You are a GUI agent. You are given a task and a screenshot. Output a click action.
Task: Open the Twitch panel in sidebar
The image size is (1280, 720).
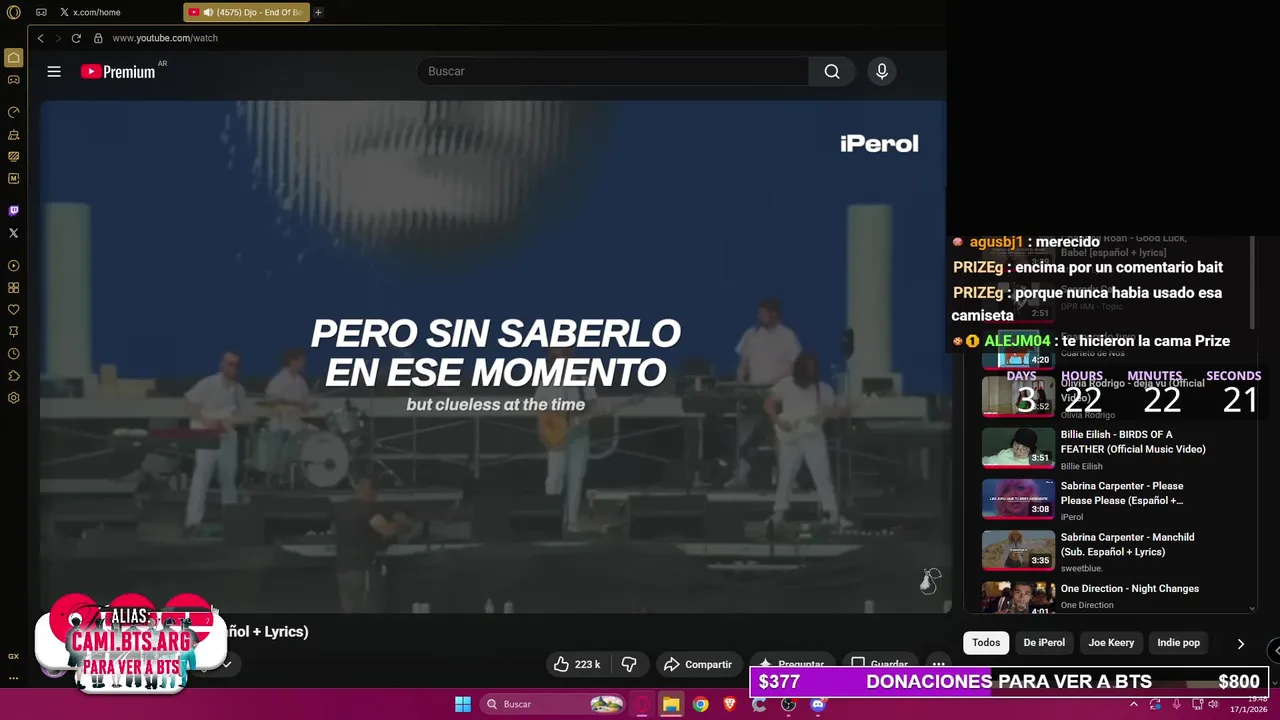click(13, 211)
